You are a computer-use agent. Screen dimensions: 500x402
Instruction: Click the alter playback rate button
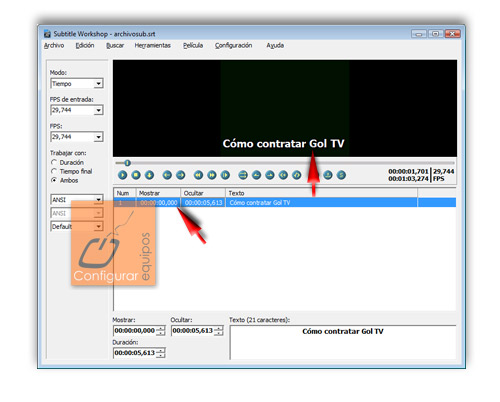pos(226,175)
